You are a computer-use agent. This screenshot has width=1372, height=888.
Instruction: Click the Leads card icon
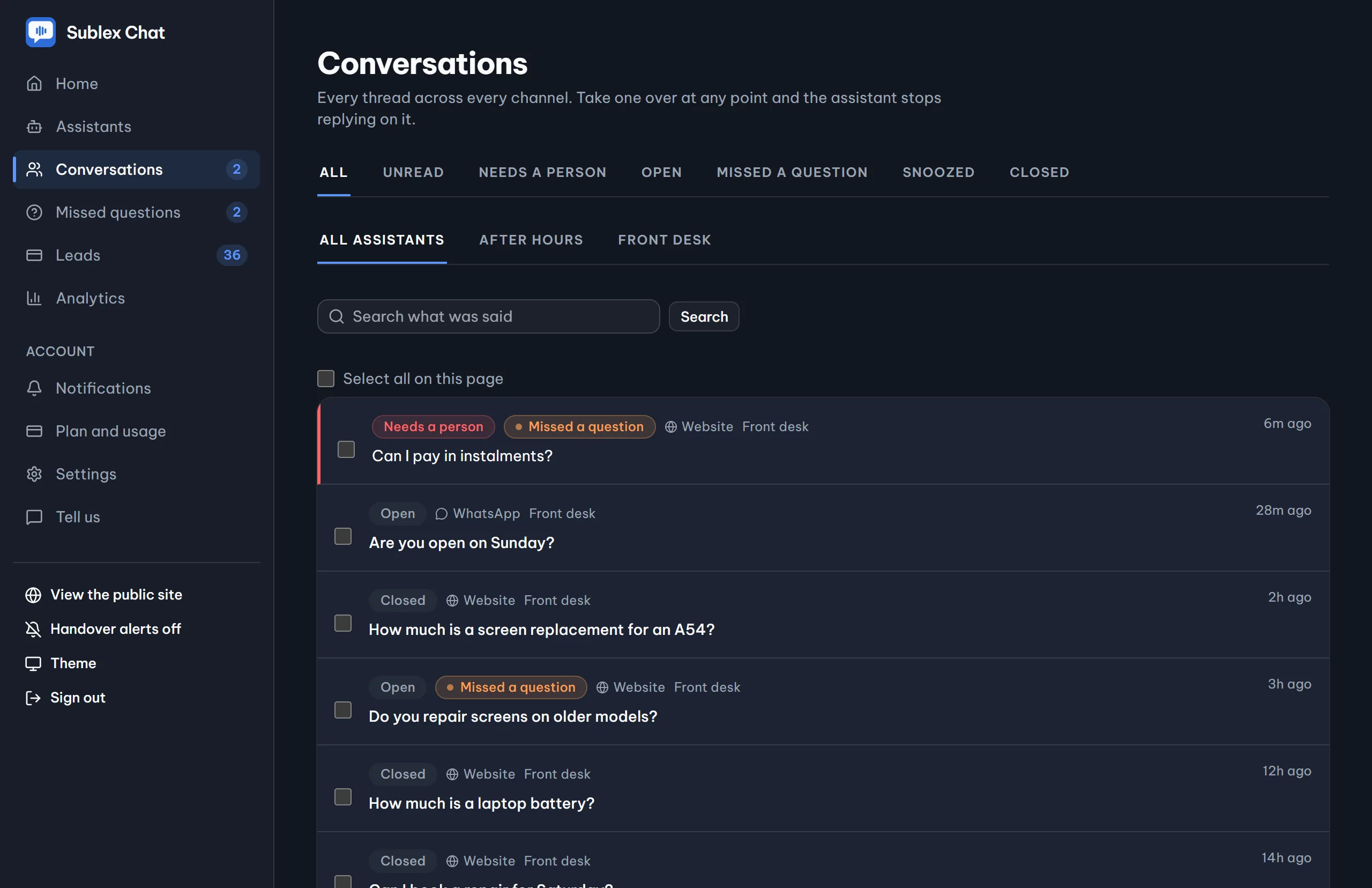[x=34, y=255]
